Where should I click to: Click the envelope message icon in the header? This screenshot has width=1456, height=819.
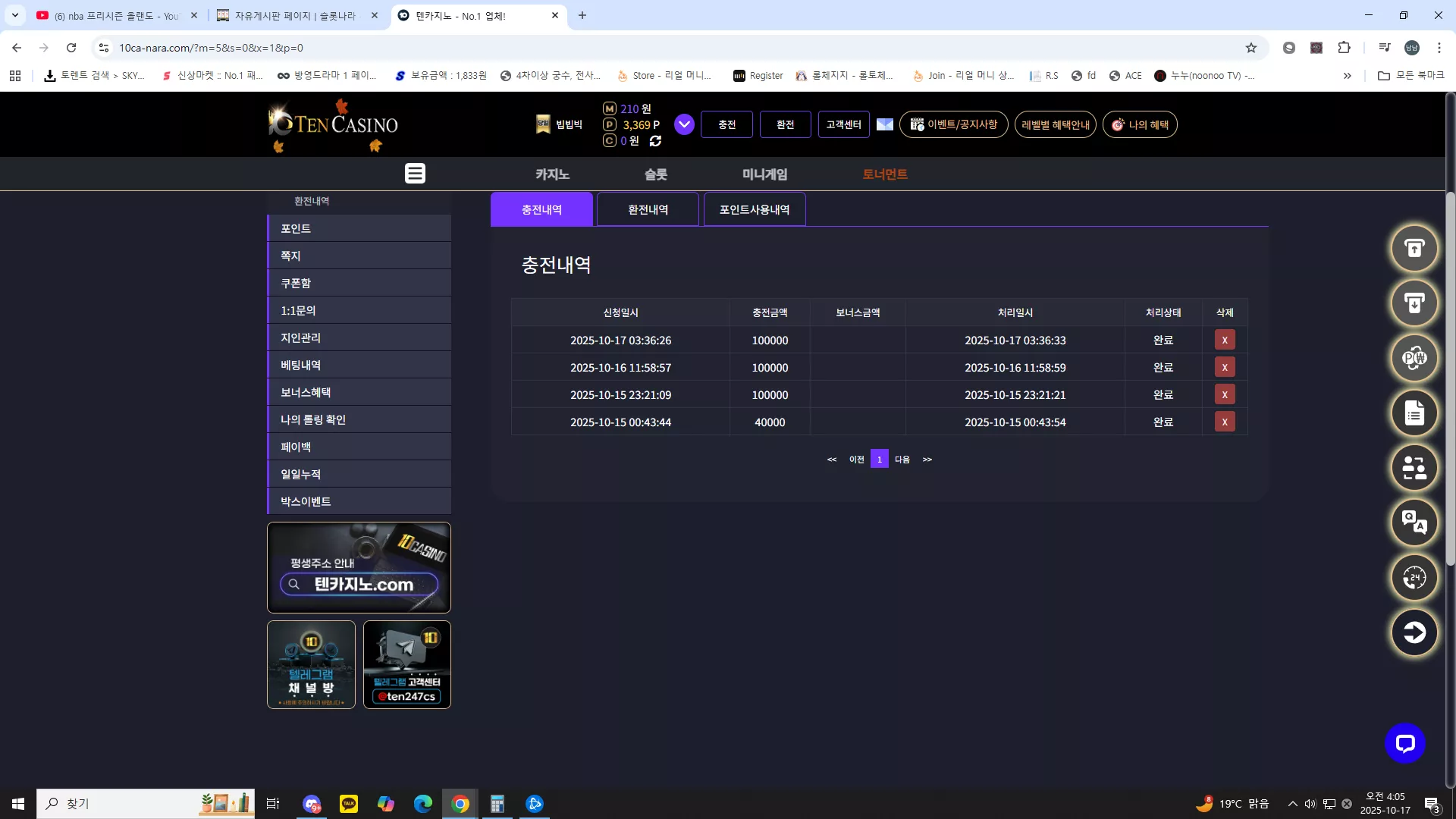click(x=884, y=124)
